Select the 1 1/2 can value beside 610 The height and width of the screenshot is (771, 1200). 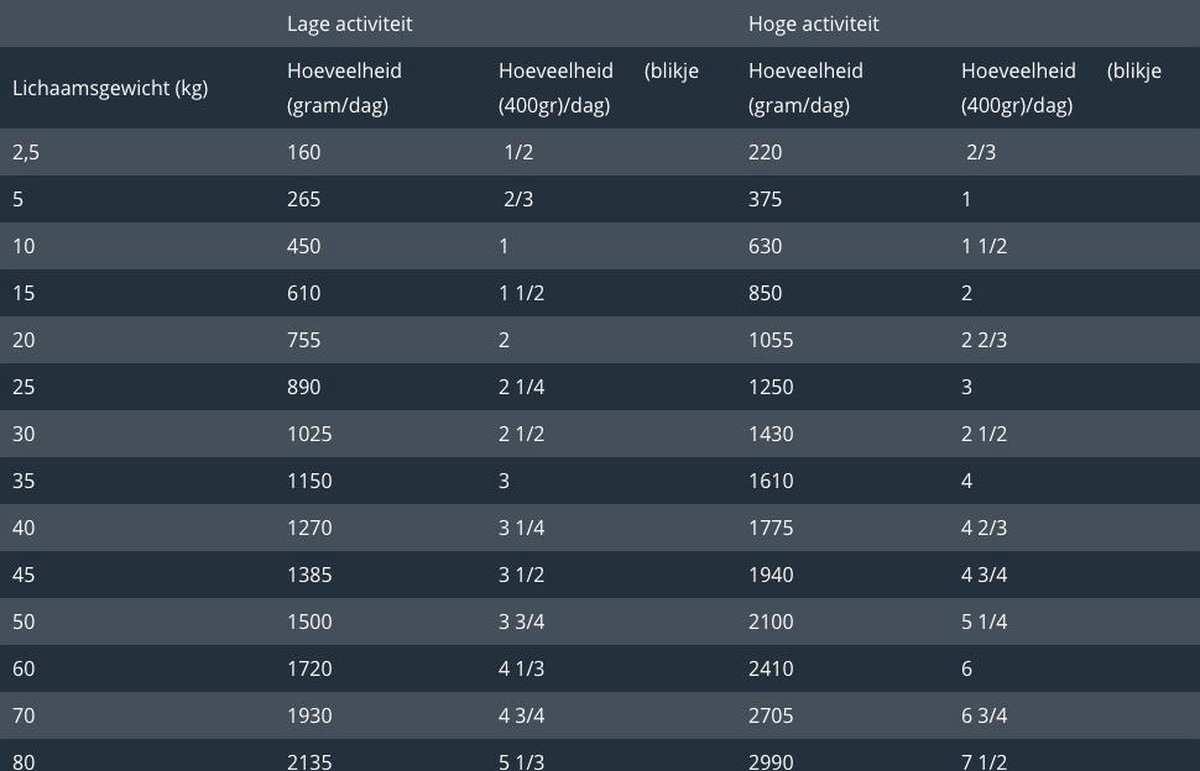pyautogui.click(x=521, y=293)
